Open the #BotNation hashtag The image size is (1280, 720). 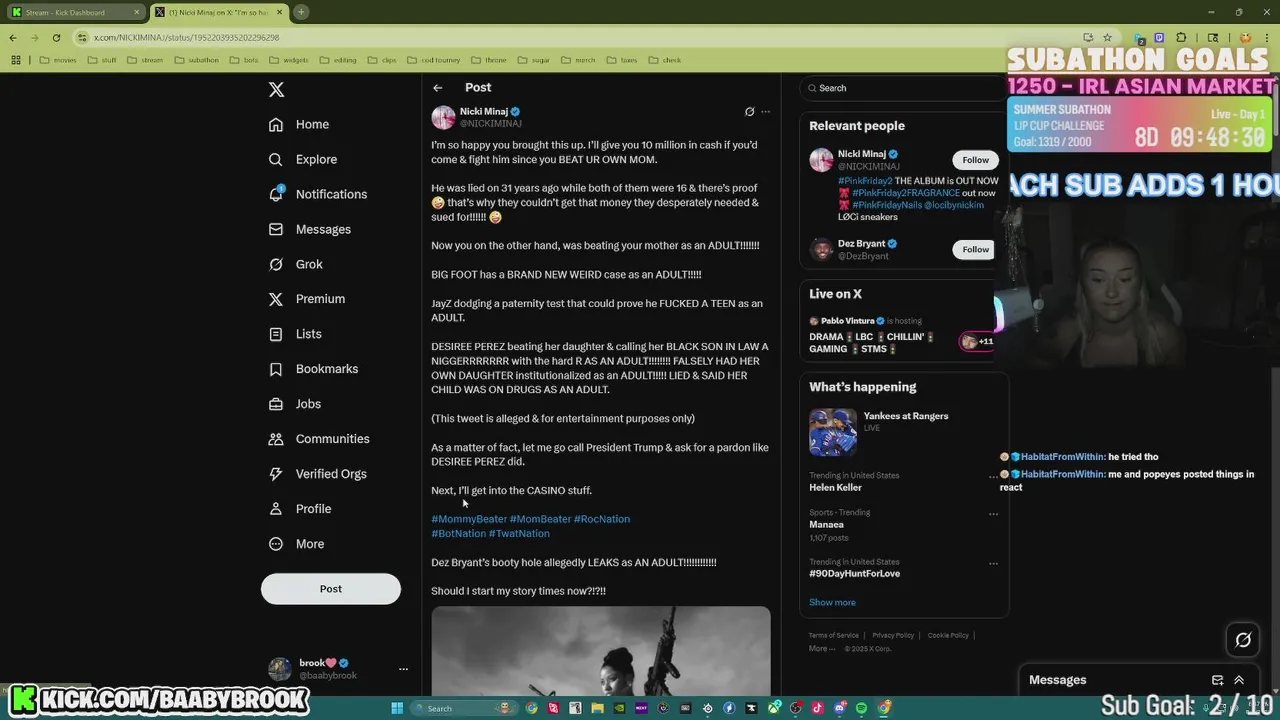click(x=458, y=534)
